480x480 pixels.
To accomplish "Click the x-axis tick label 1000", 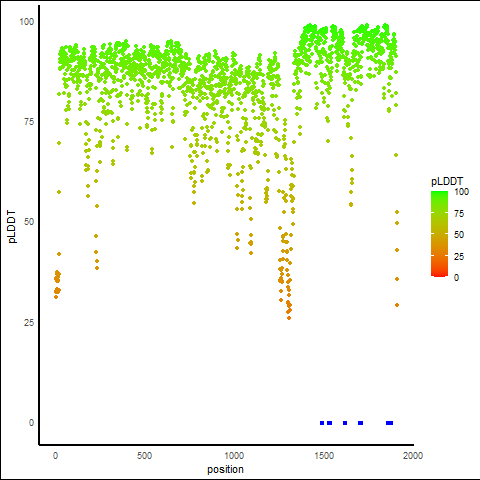I will click(234, 456).
